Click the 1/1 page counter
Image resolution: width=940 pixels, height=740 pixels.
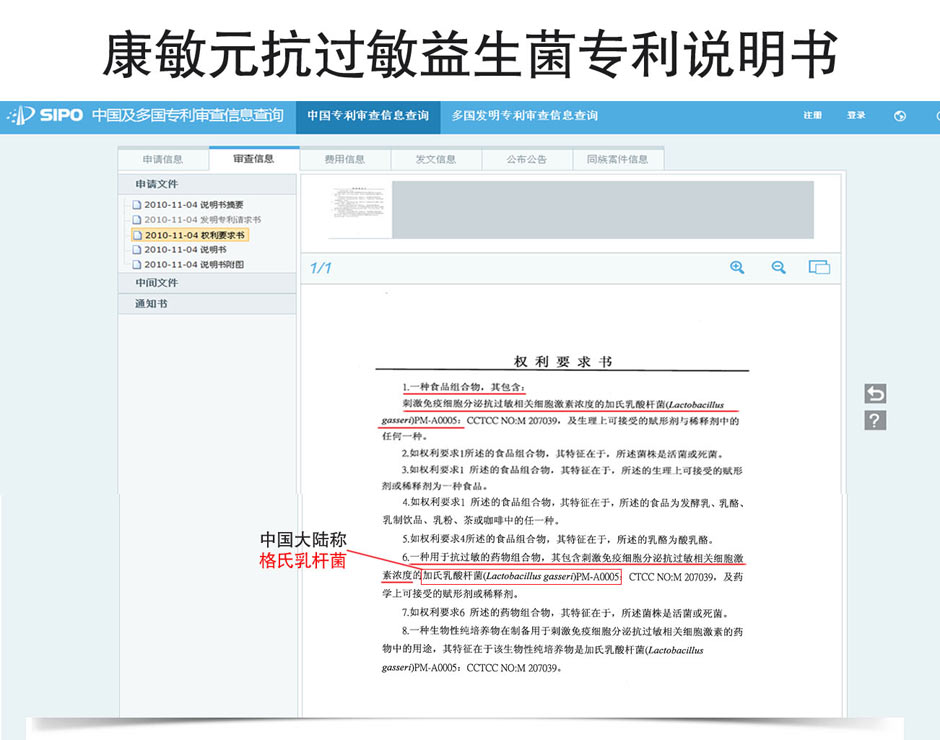click(320, 268)
